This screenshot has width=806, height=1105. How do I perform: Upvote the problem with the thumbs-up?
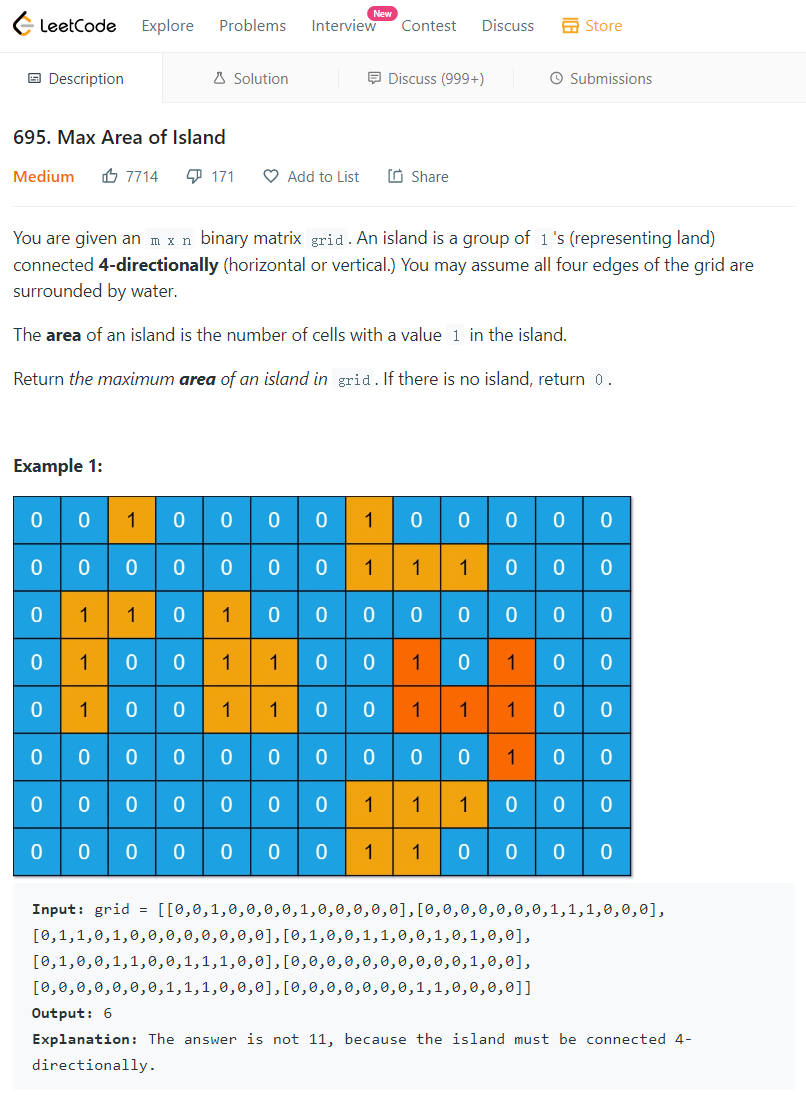pyautogui.click(x=110, y=176)
